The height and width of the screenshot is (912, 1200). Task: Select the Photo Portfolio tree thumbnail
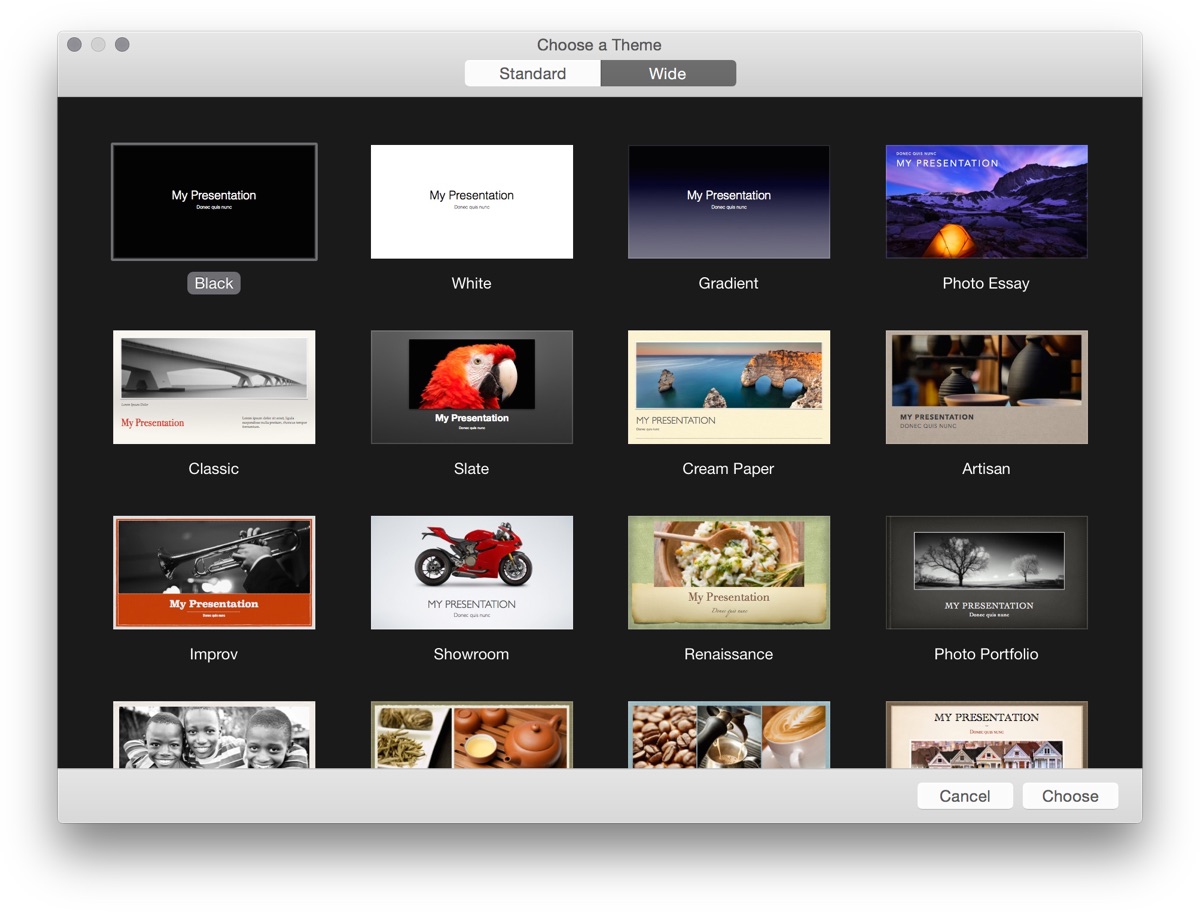click(987, 572)
